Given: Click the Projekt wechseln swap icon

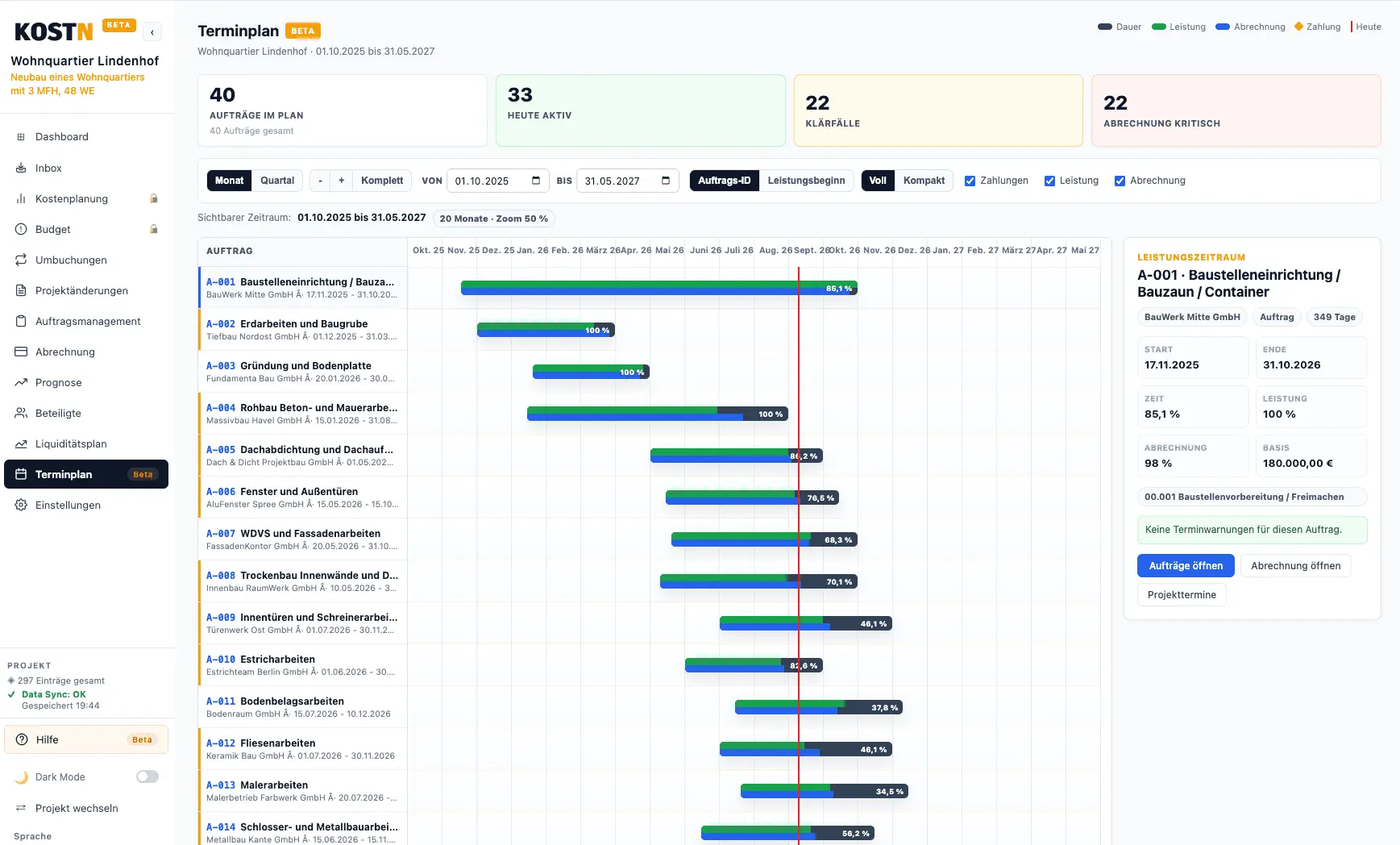Looking at the screenshot, I should pos(21,808).
